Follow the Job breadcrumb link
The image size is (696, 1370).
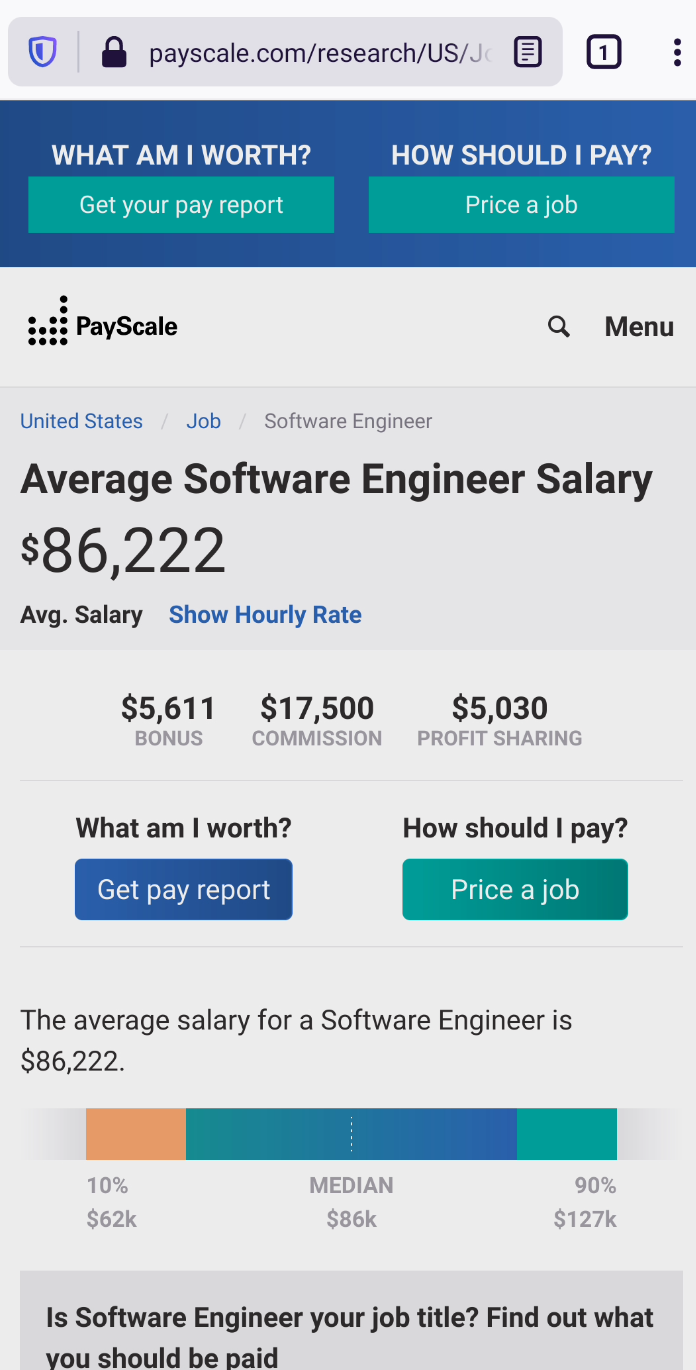click(203, 421)
